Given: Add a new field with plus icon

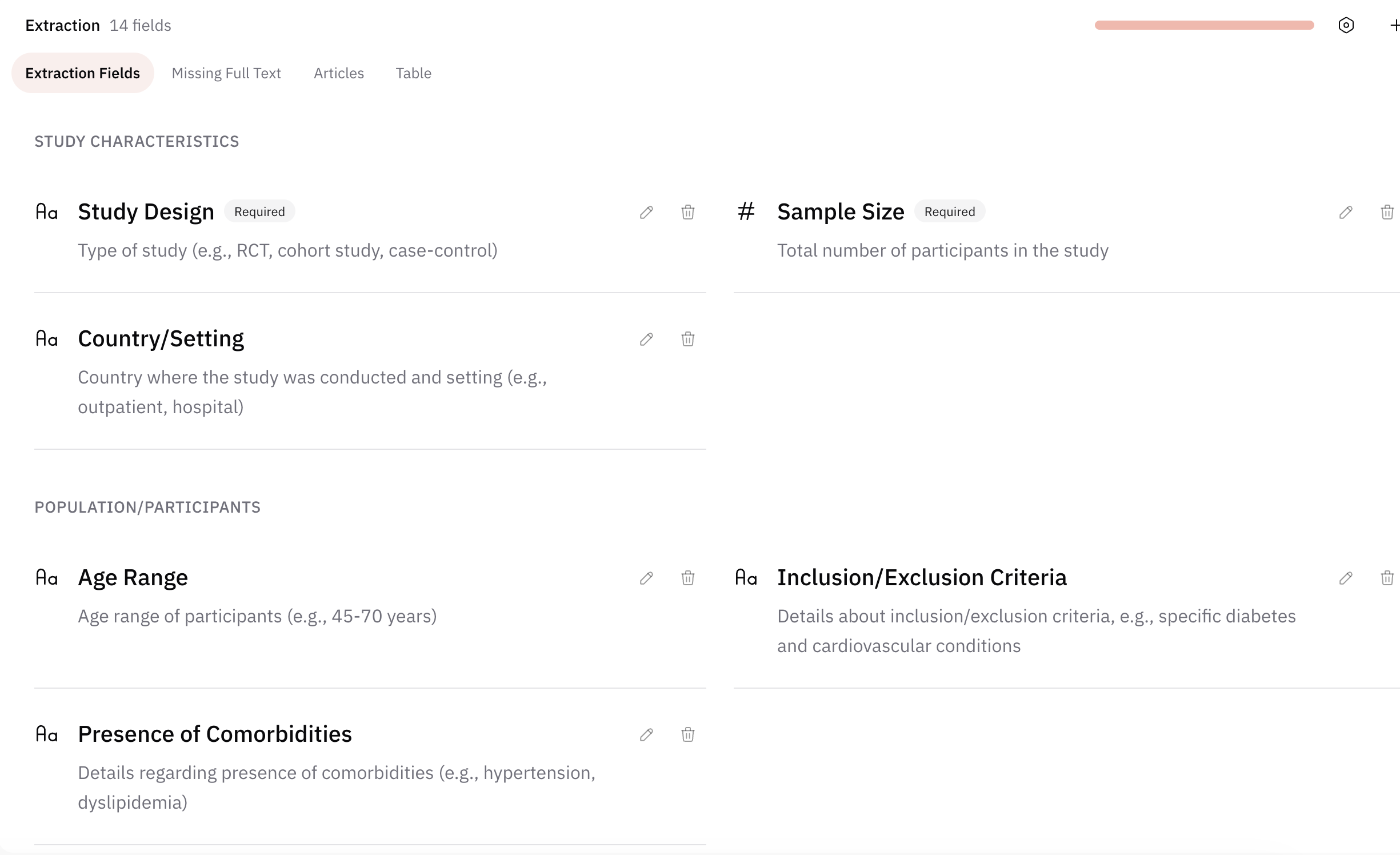Looking at the screenshot, I should coord(1395,25).
